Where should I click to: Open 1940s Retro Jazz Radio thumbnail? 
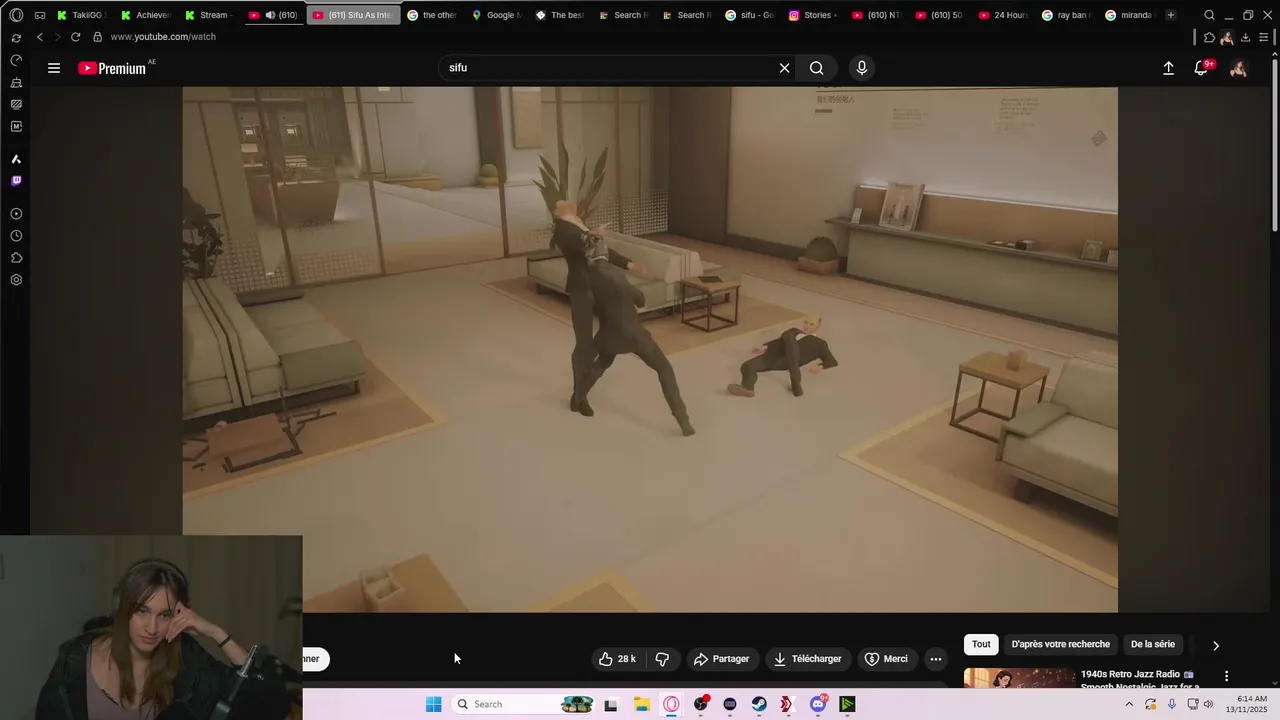tap(1020, 679)
